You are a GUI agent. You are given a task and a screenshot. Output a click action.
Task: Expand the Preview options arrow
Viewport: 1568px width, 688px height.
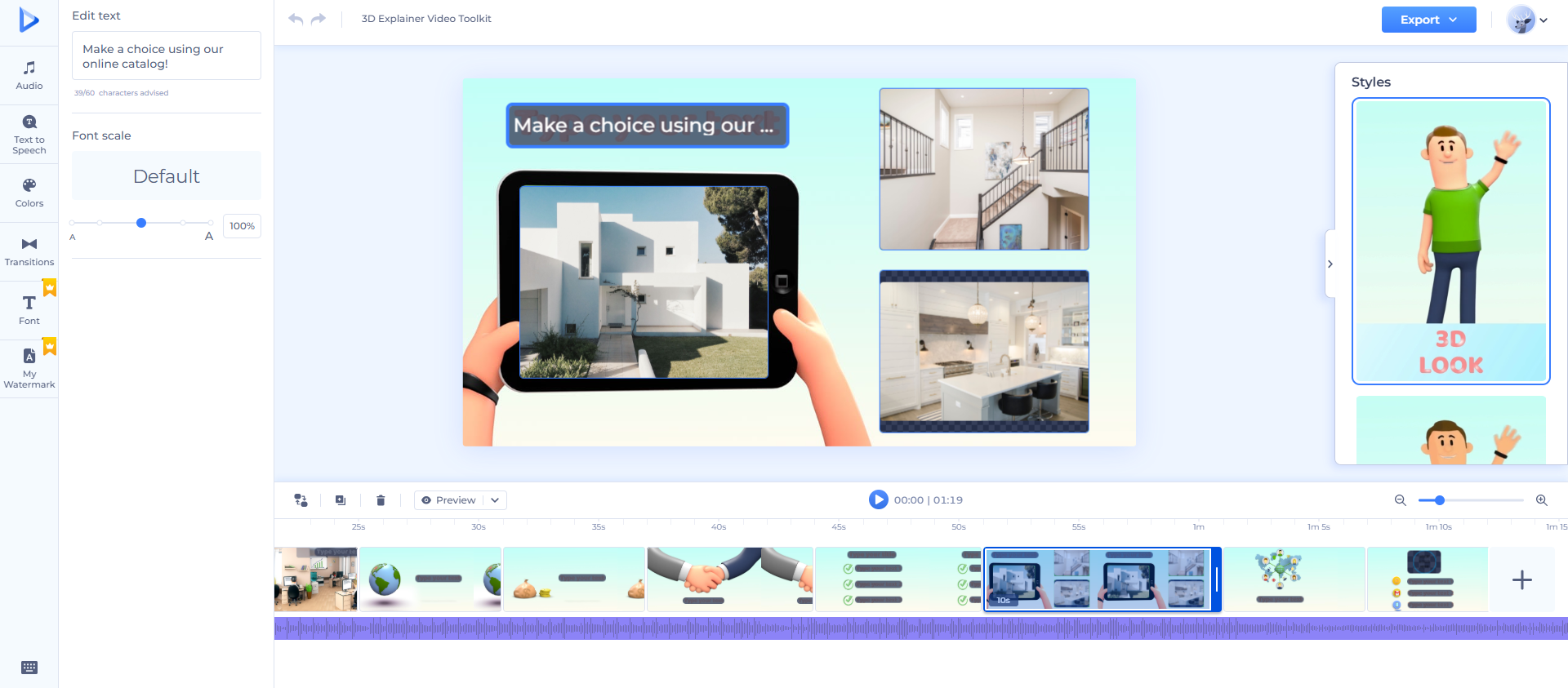coord(495,500)
